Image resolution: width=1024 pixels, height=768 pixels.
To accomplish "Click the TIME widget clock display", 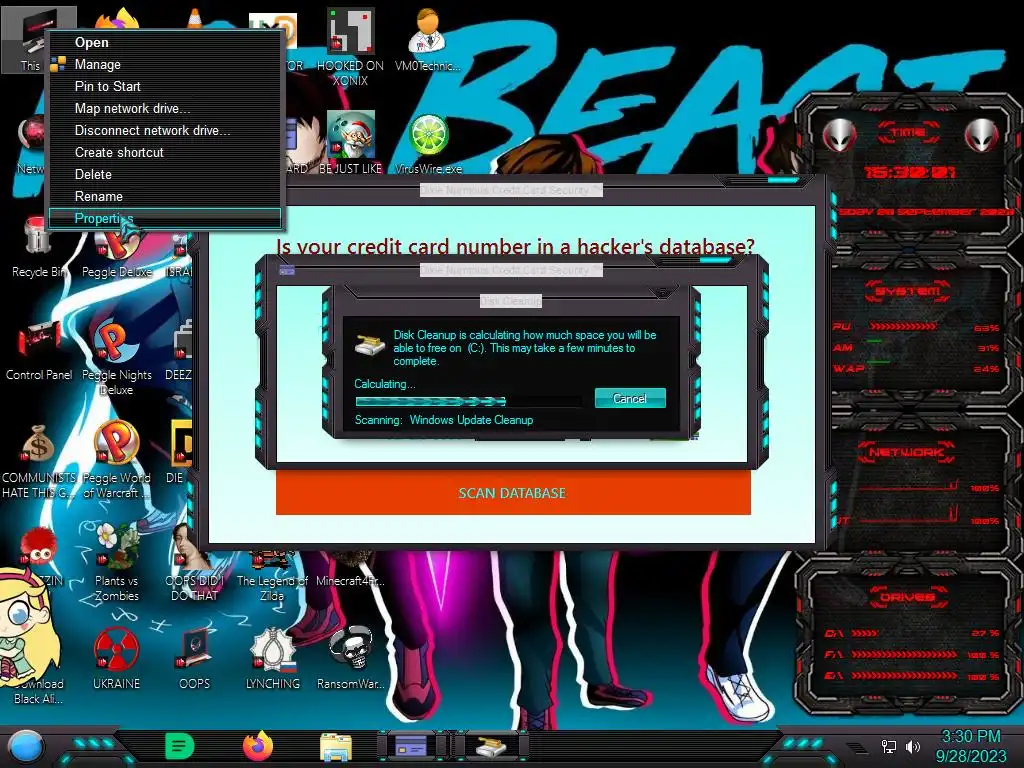I will click(909, 172).
